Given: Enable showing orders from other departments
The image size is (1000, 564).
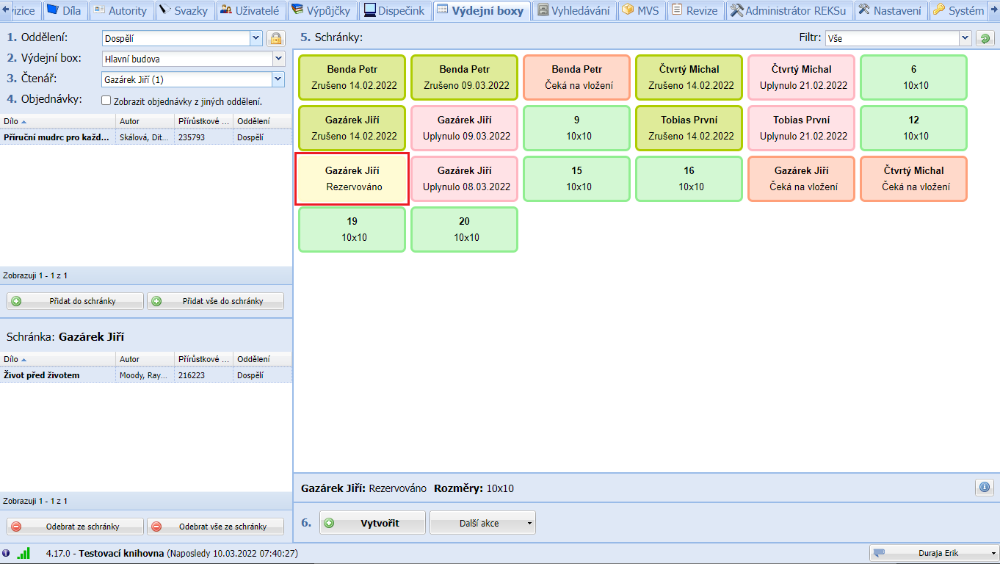Looking at the screenshot, I should click(x=107, y=101).
